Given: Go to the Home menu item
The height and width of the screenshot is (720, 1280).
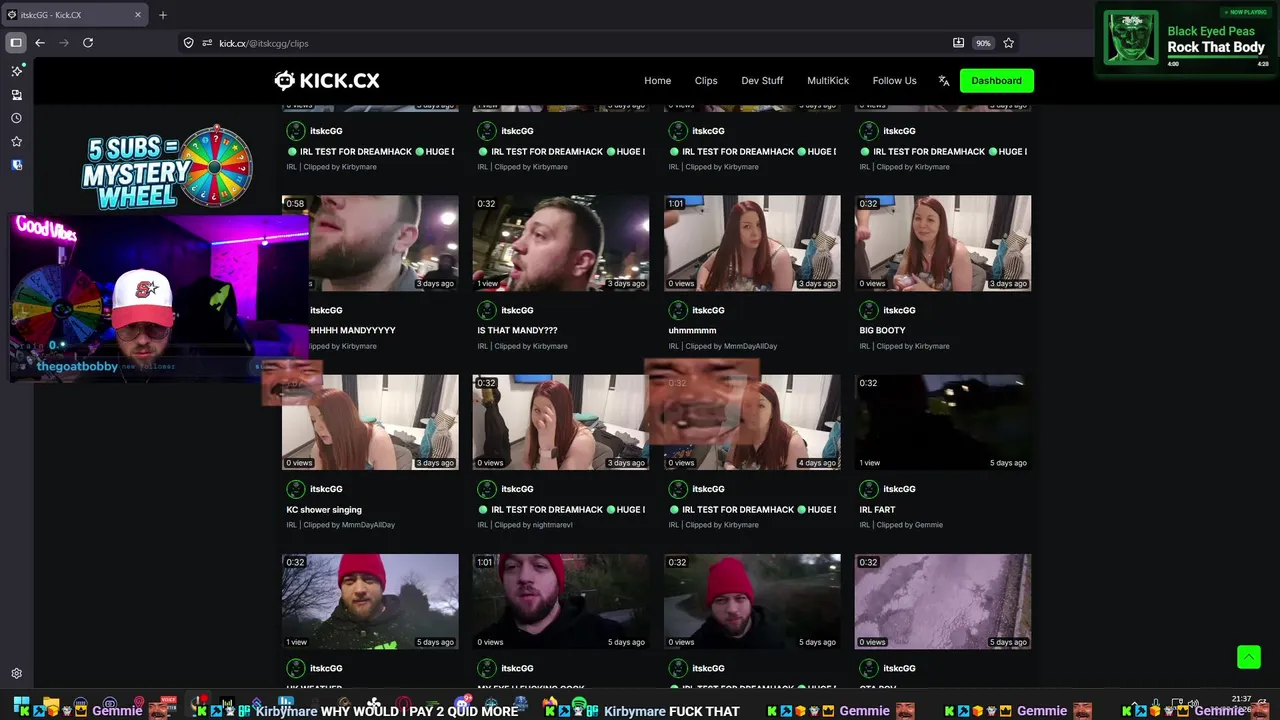Looking at the screenshot, I should click(657, 81).
